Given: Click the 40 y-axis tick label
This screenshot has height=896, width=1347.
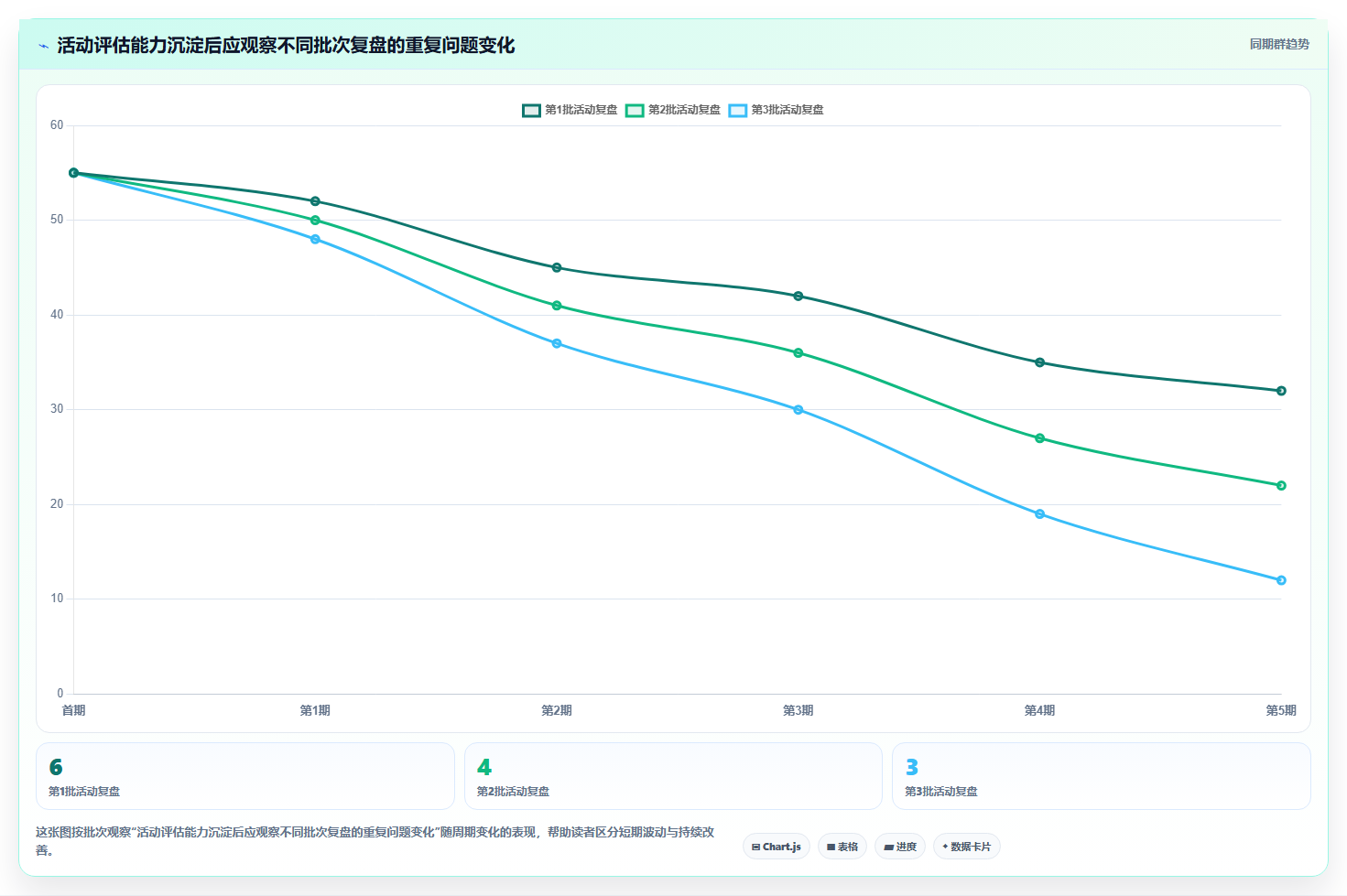Looking at the screenshot, I should coord(57,315).
